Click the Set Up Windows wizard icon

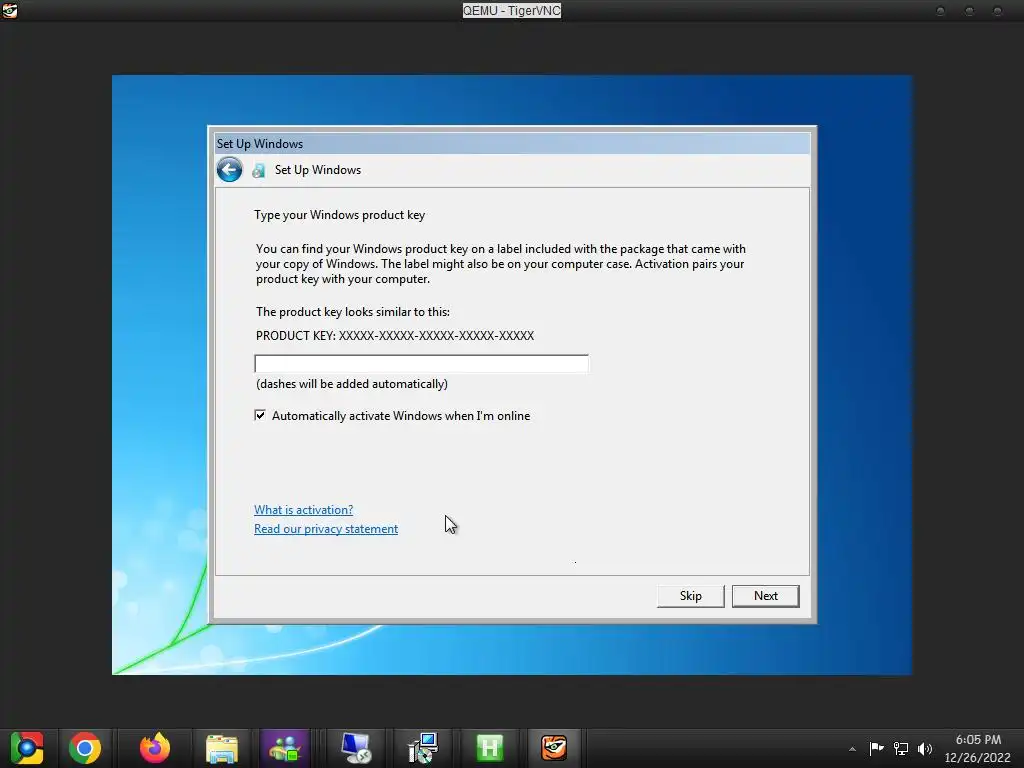click(x=259, y=170)
